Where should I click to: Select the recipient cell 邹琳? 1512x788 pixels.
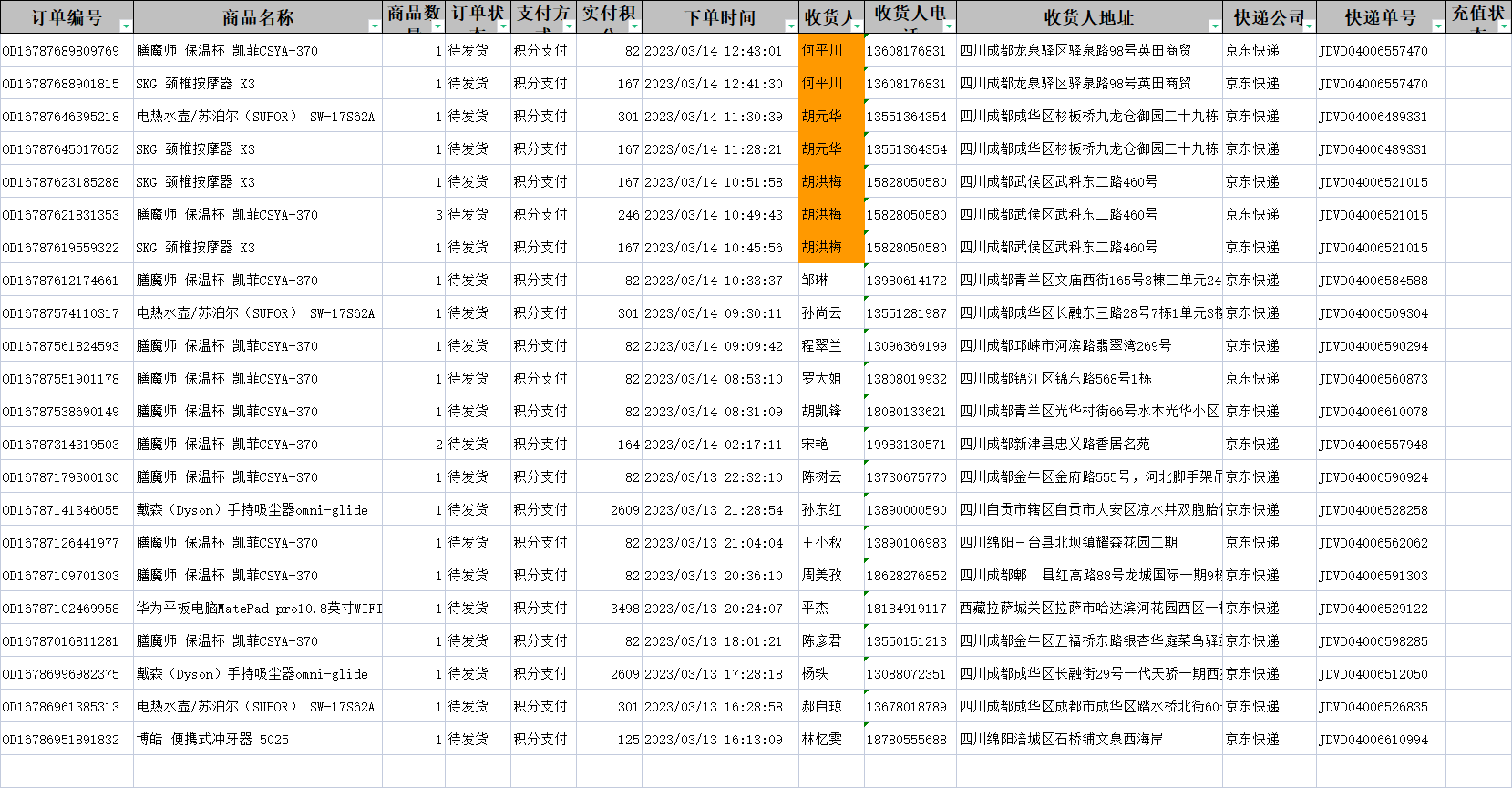(831, 281)
